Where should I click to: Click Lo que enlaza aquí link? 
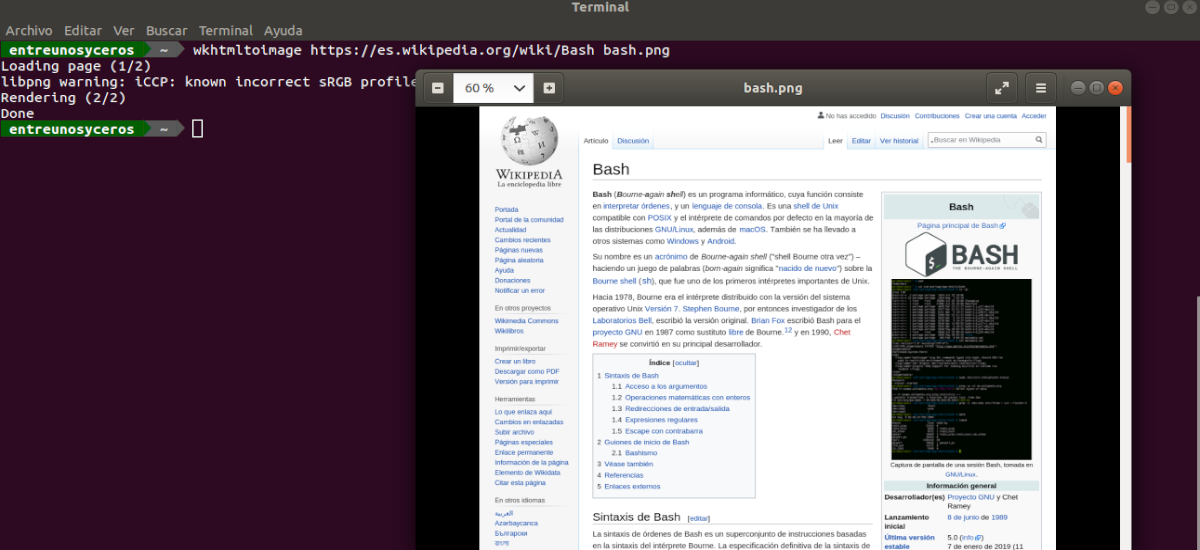pos(523,411)
